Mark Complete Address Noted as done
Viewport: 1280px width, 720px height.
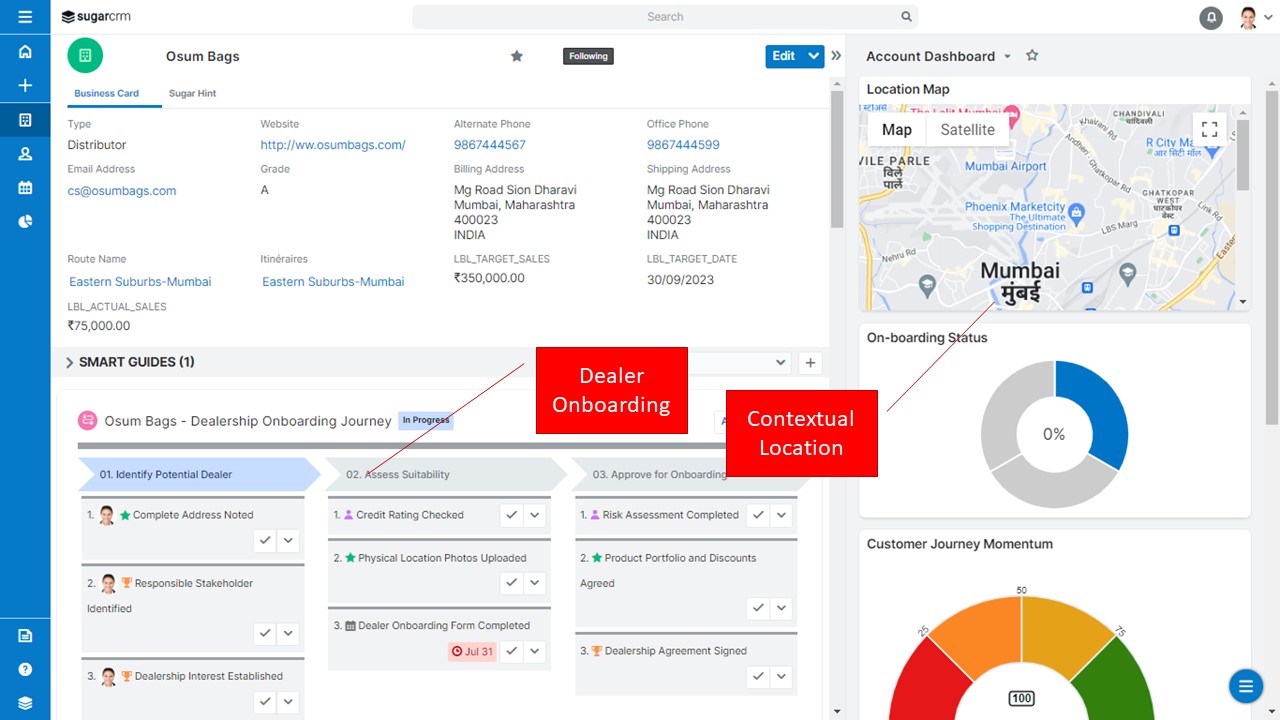click(264, 540)
